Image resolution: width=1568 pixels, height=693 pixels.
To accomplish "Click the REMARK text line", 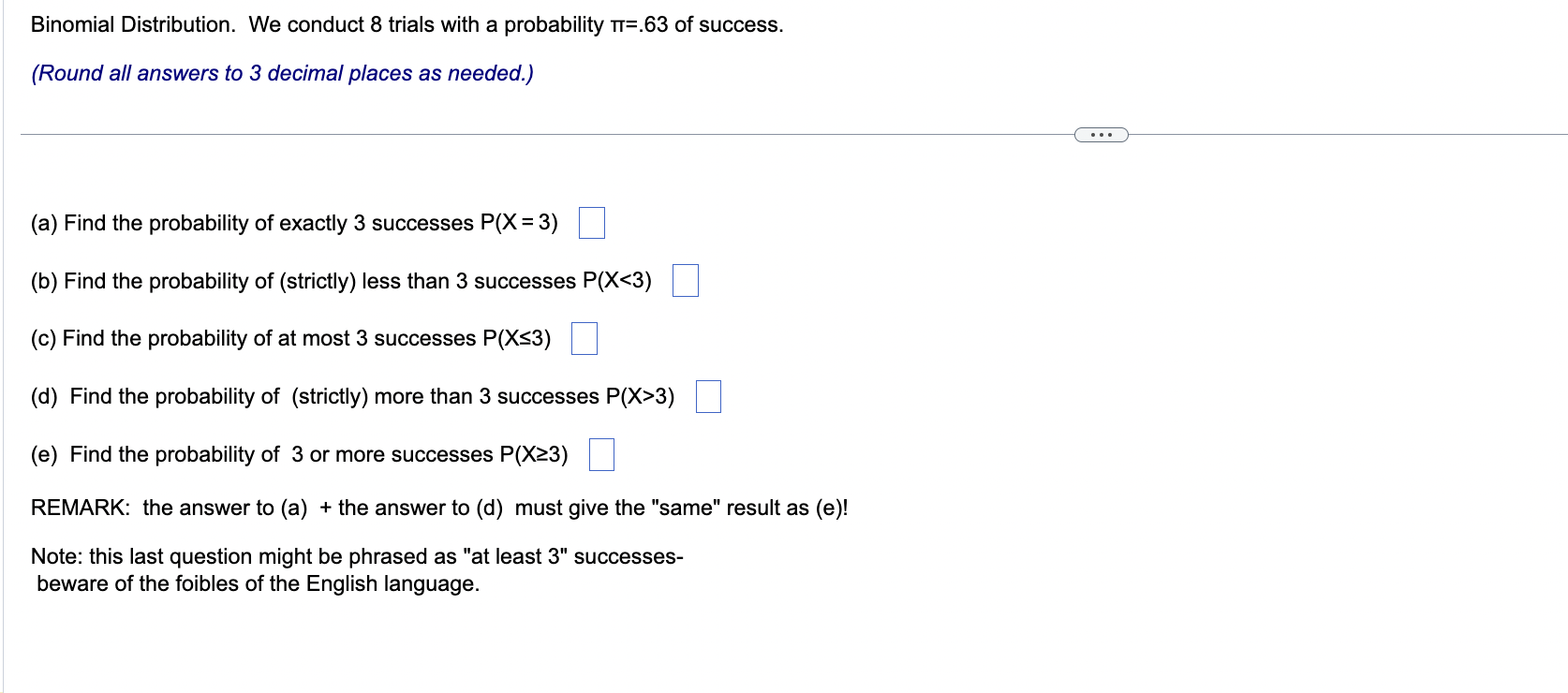I will point(440,509).
